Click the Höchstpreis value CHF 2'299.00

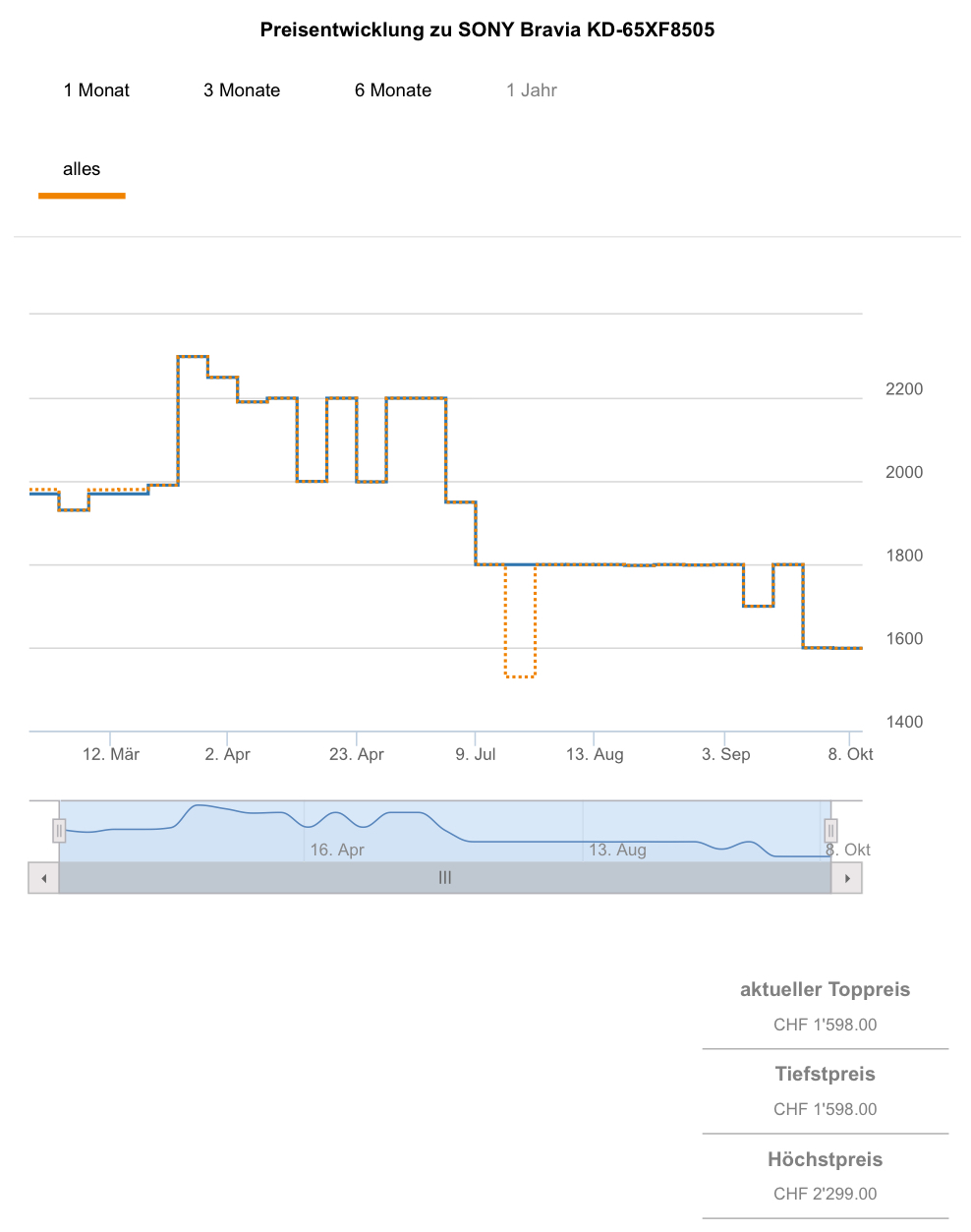tap(825, 1194)
